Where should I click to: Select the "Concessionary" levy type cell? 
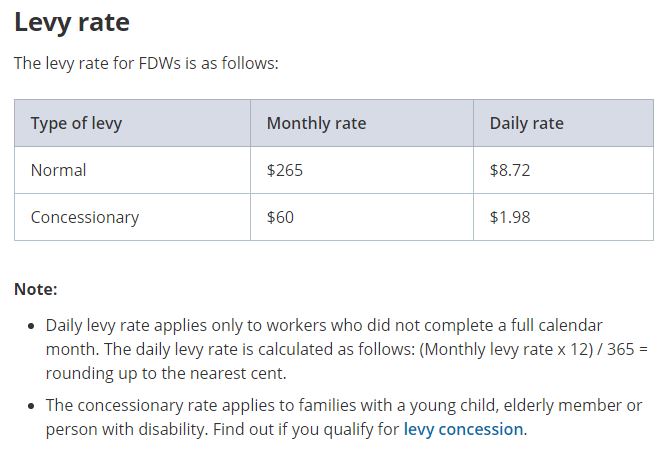click(85, 217)
